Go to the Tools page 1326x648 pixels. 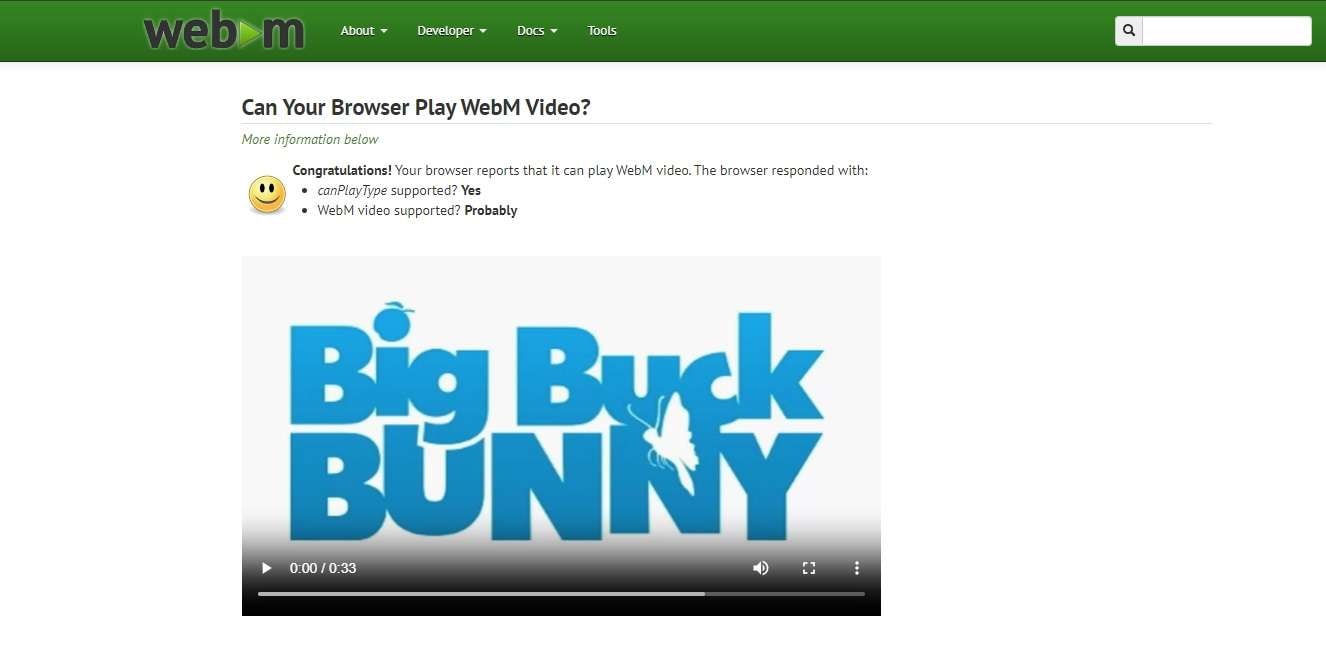602,31
